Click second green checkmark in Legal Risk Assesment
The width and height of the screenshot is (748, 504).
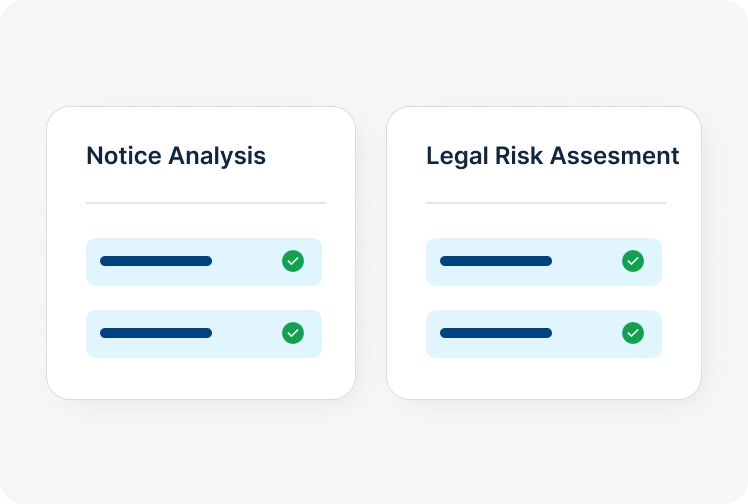point(633,333)
